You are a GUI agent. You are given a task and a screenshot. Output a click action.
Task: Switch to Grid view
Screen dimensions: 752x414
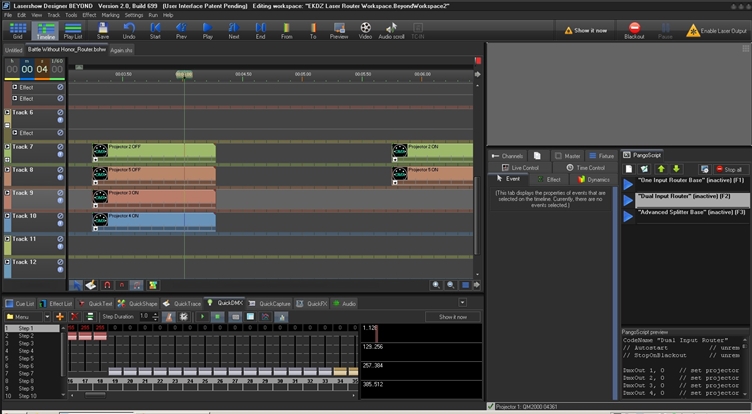pos(17,30)
